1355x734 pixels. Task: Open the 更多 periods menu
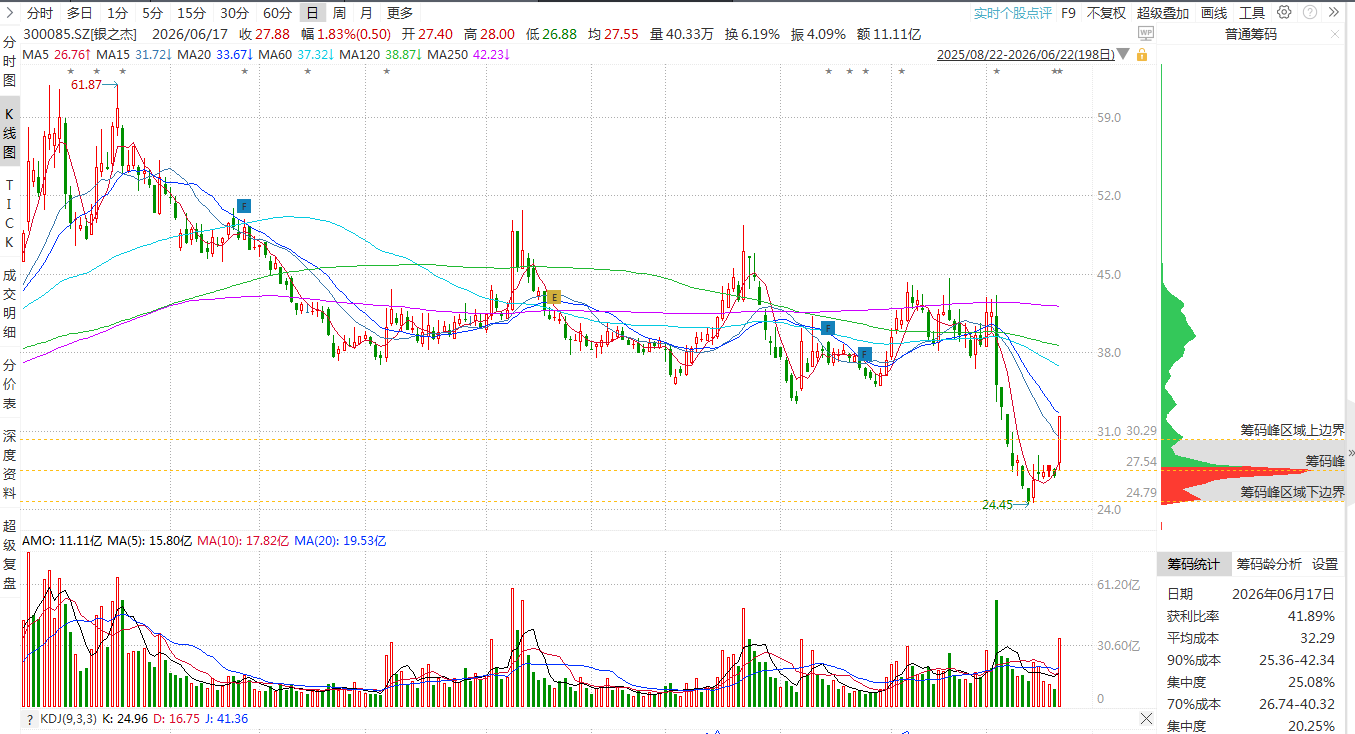399,13
